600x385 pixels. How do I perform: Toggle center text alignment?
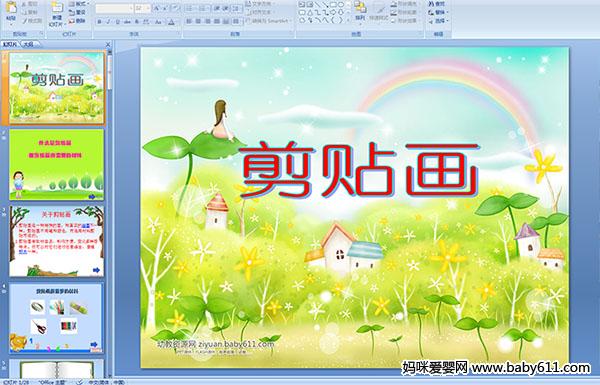[198, 21]
